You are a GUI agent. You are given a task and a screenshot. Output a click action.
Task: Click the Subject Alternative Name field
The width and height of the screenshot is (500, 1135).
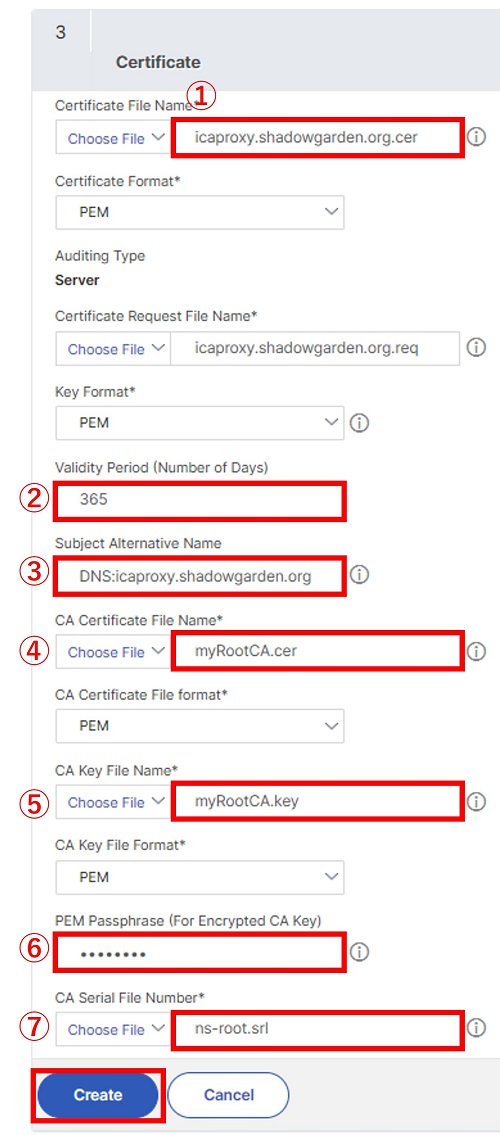(200, 576)
